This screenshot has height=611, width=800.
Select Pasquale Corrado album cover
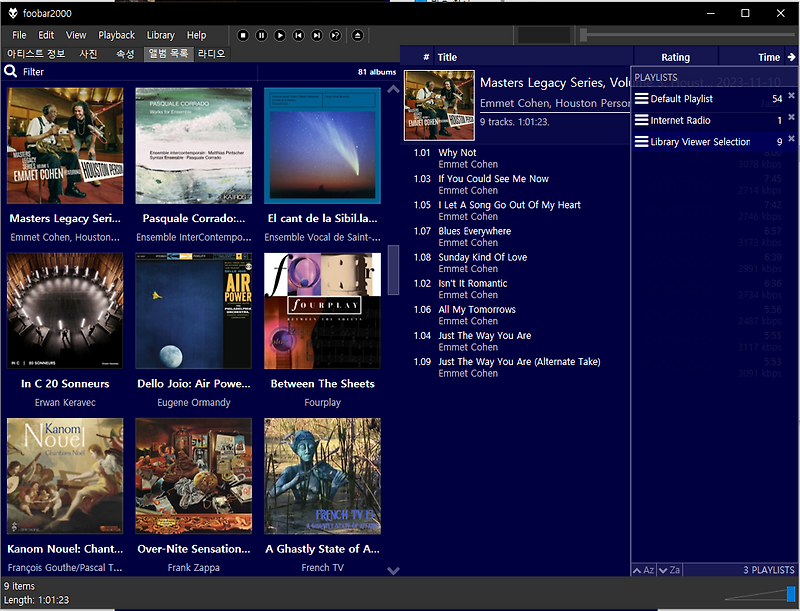pos(193,145)
